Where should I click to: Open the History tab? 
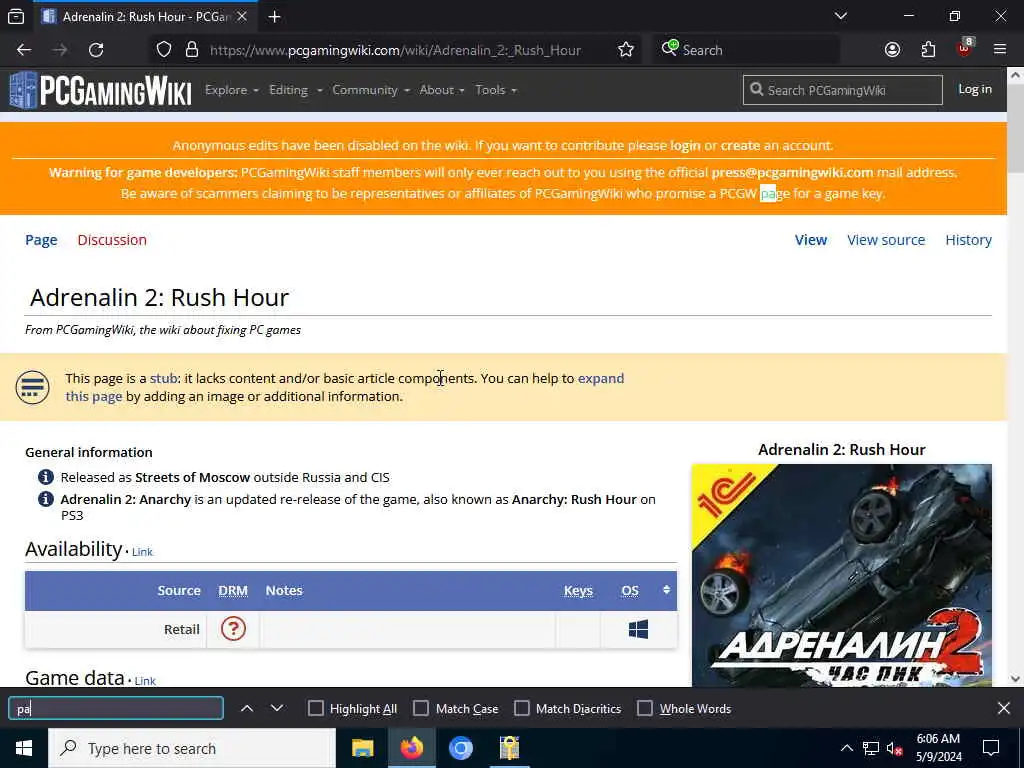[x=968, y=240]
